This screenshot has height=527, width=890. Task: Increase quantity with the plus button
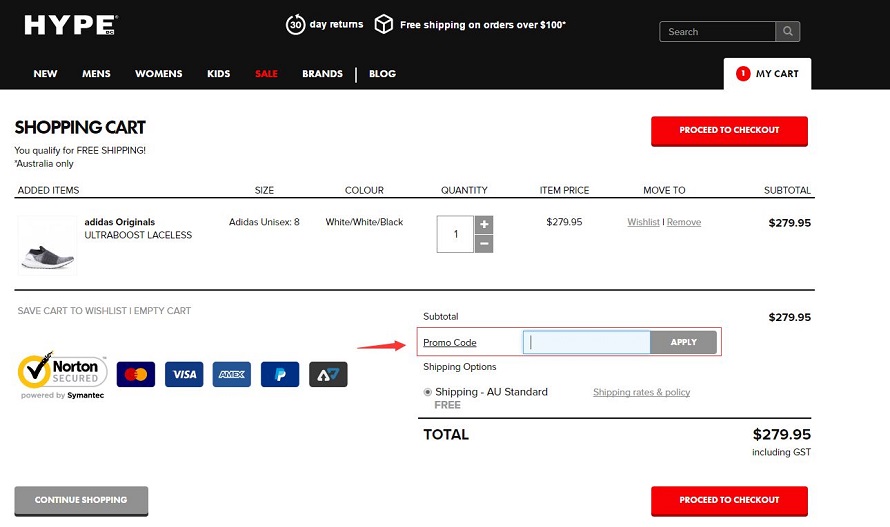[484, 224]
